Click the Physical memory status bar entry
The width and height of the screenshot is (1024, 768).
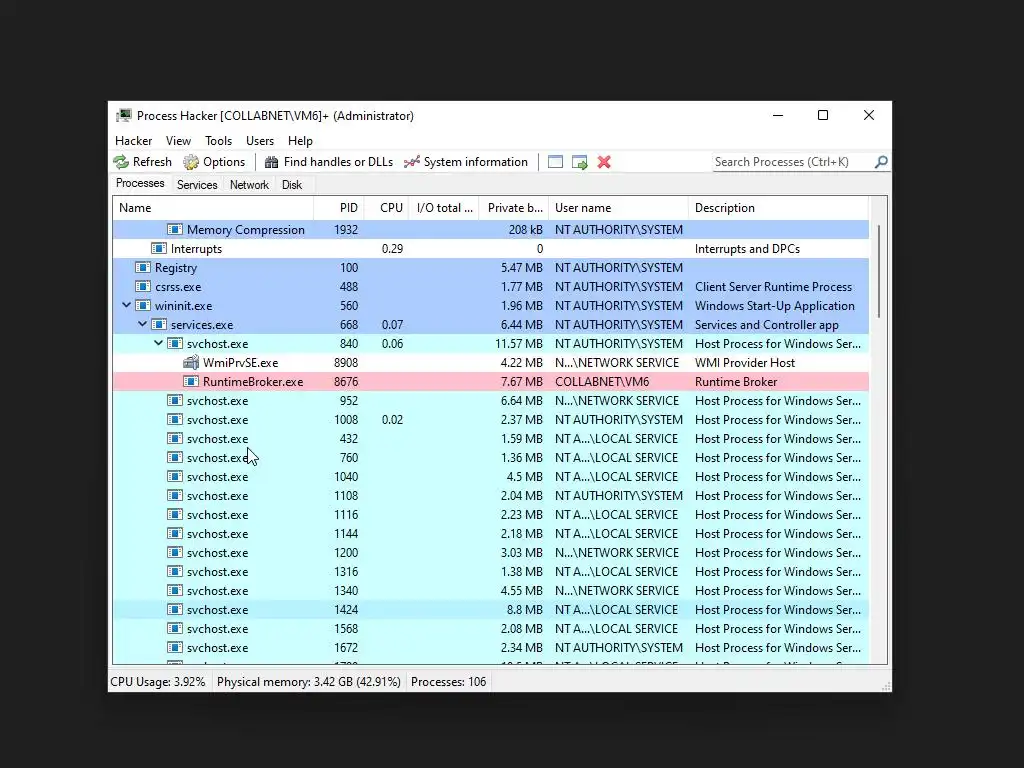308,682
